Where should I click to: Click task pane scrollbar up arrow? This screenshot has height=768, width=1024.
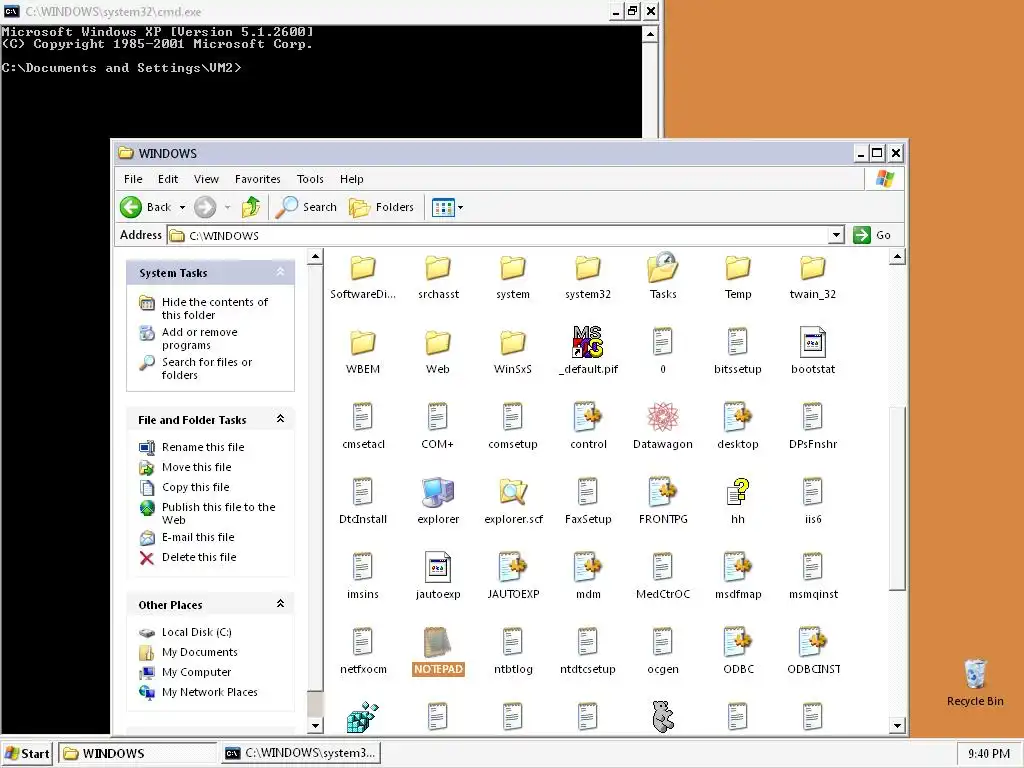(x=315, y=257)
